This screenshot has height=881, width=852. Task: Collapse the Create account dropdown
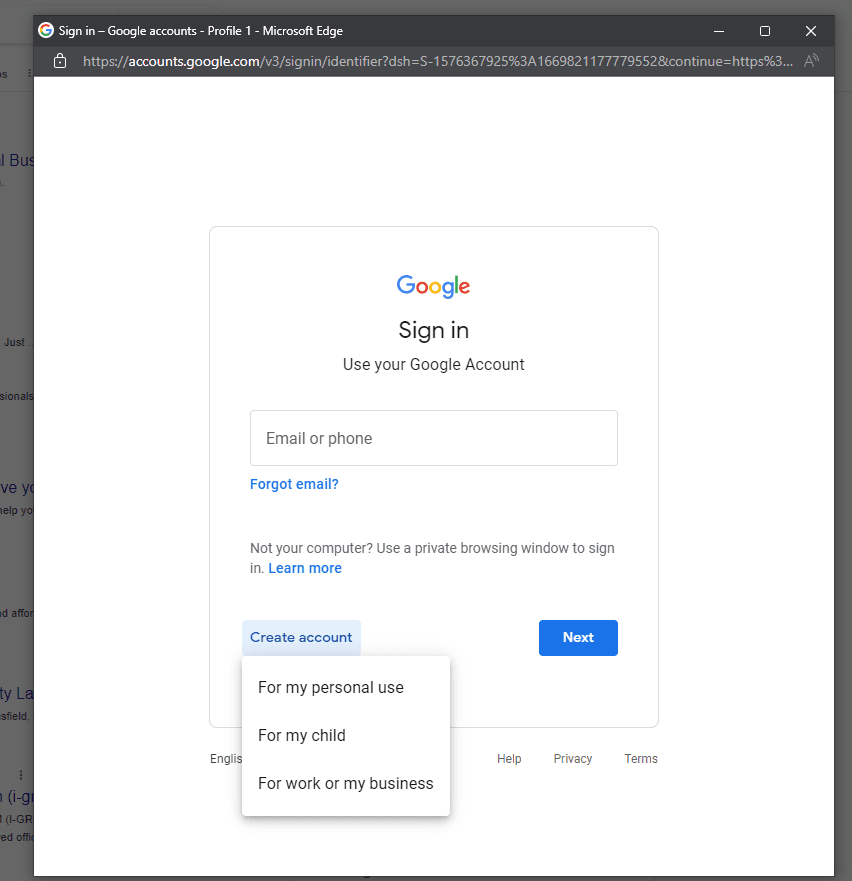point(301,638)
